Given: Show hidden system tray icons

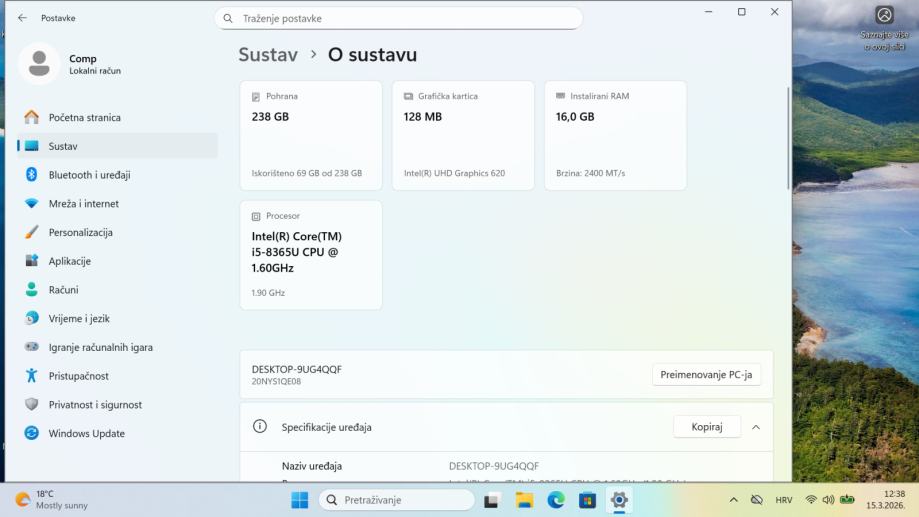Looking at the screenshot, I should tap(734, 500).
